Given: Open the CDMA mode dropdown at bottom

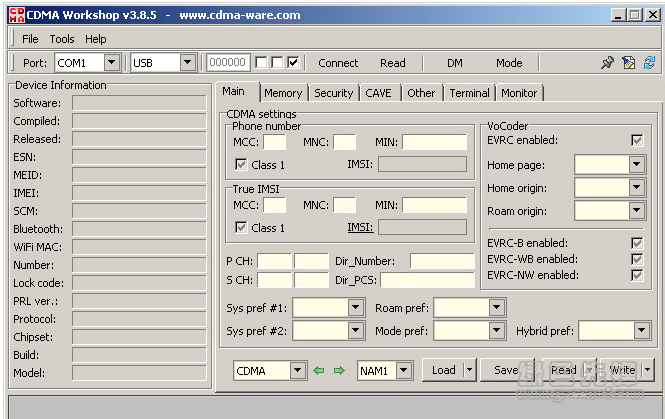Looking at the screenshot, I should [298, 371].
